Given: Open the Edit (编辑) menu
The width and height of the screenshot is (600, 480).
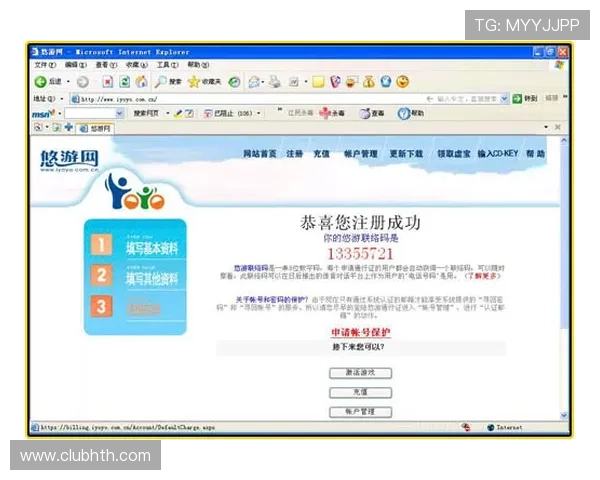Looking at the screenshot, I should (x=76, y=65).
